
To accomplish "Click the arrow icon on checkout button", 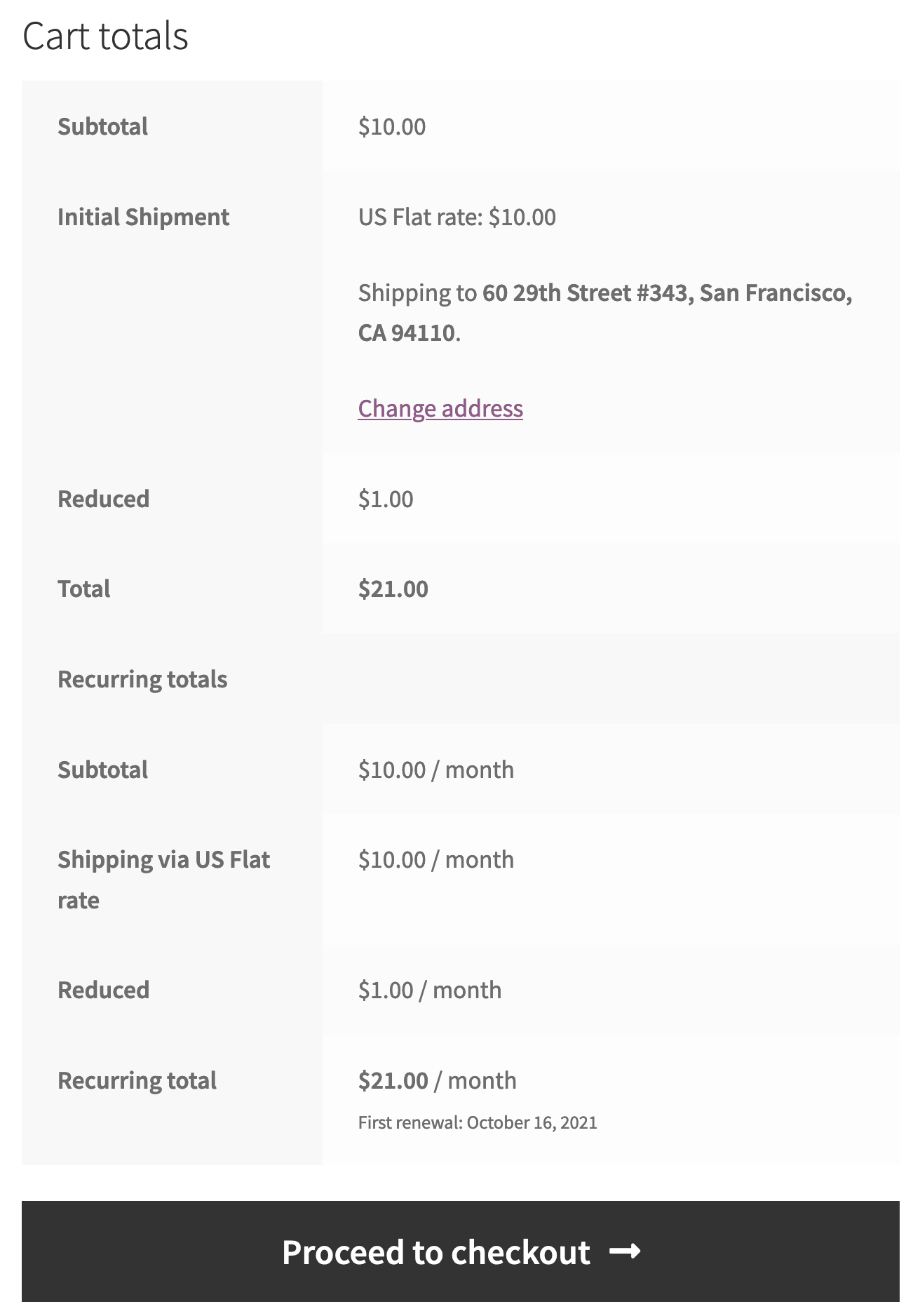I will pos(625,1251).
